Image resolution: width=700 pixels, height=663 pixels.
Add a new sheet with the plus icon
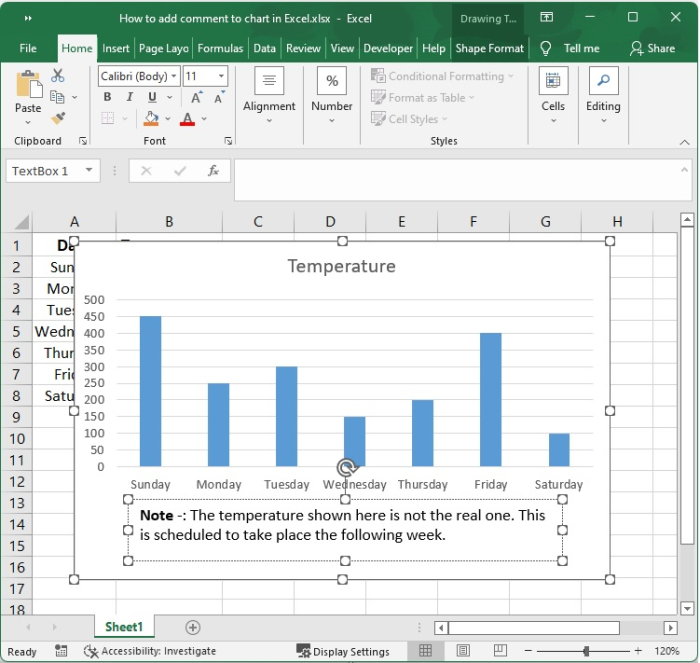pyautogui.click(x=193, y=627)
